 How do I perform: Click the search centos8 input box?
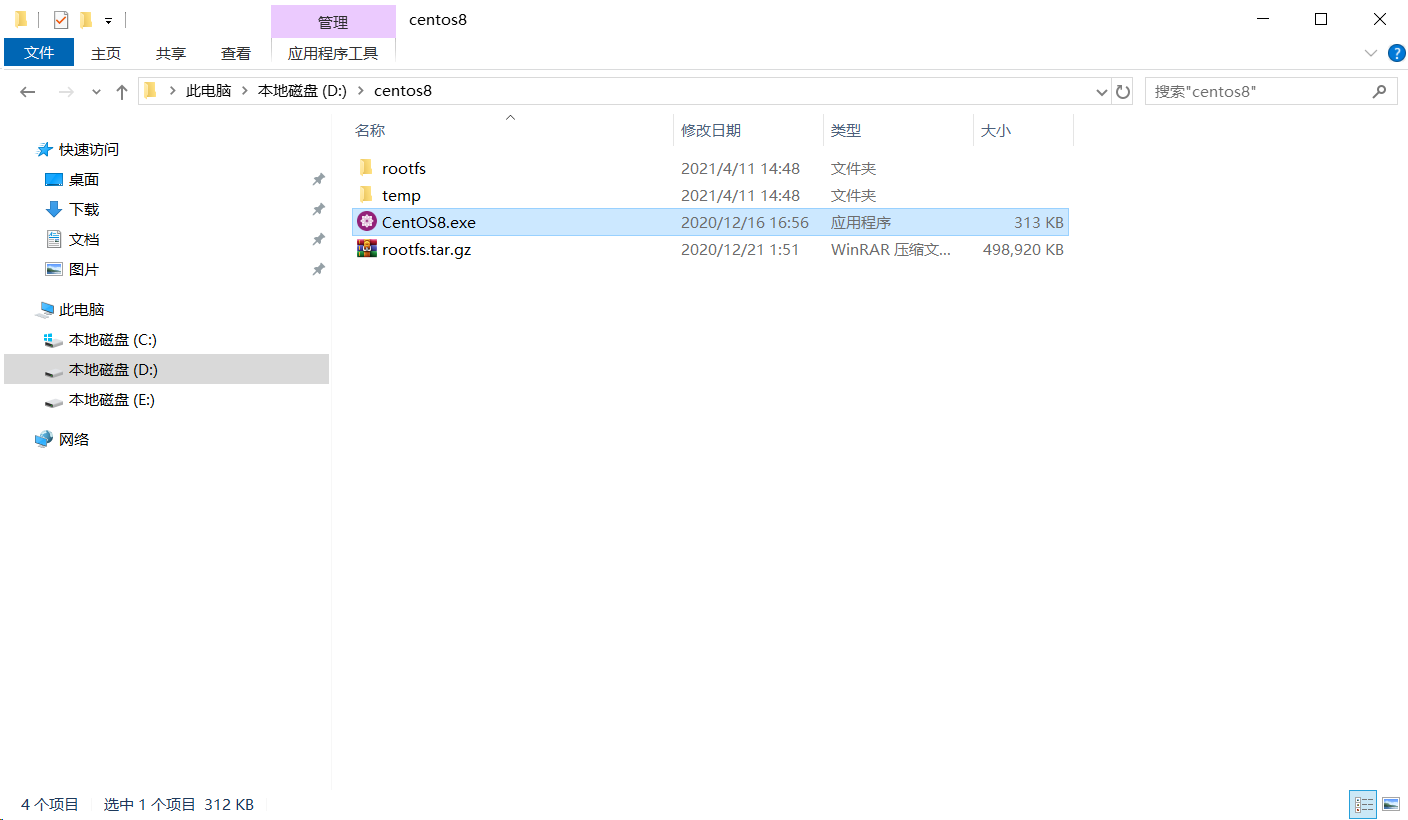(1259, 91)
